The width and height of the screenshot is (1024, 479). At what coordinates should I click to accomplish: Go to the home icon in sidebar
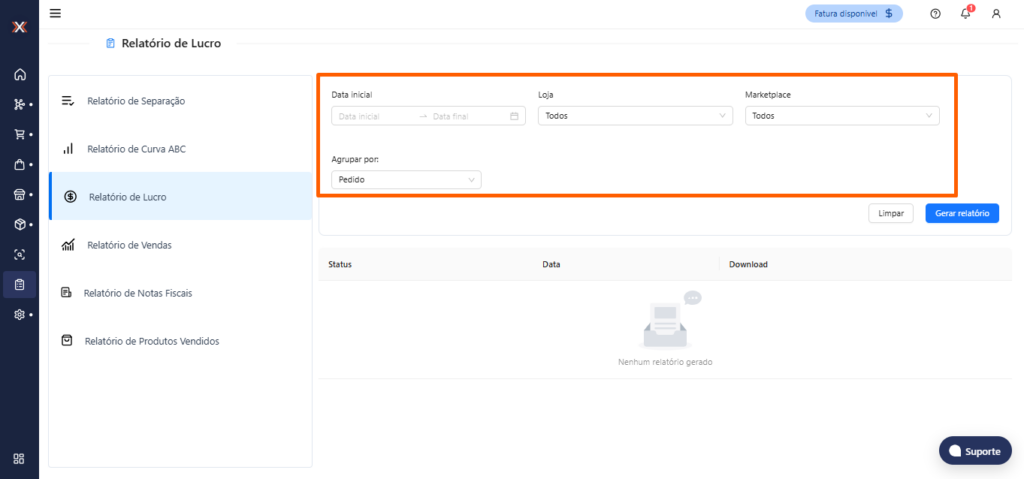(19, 75)
